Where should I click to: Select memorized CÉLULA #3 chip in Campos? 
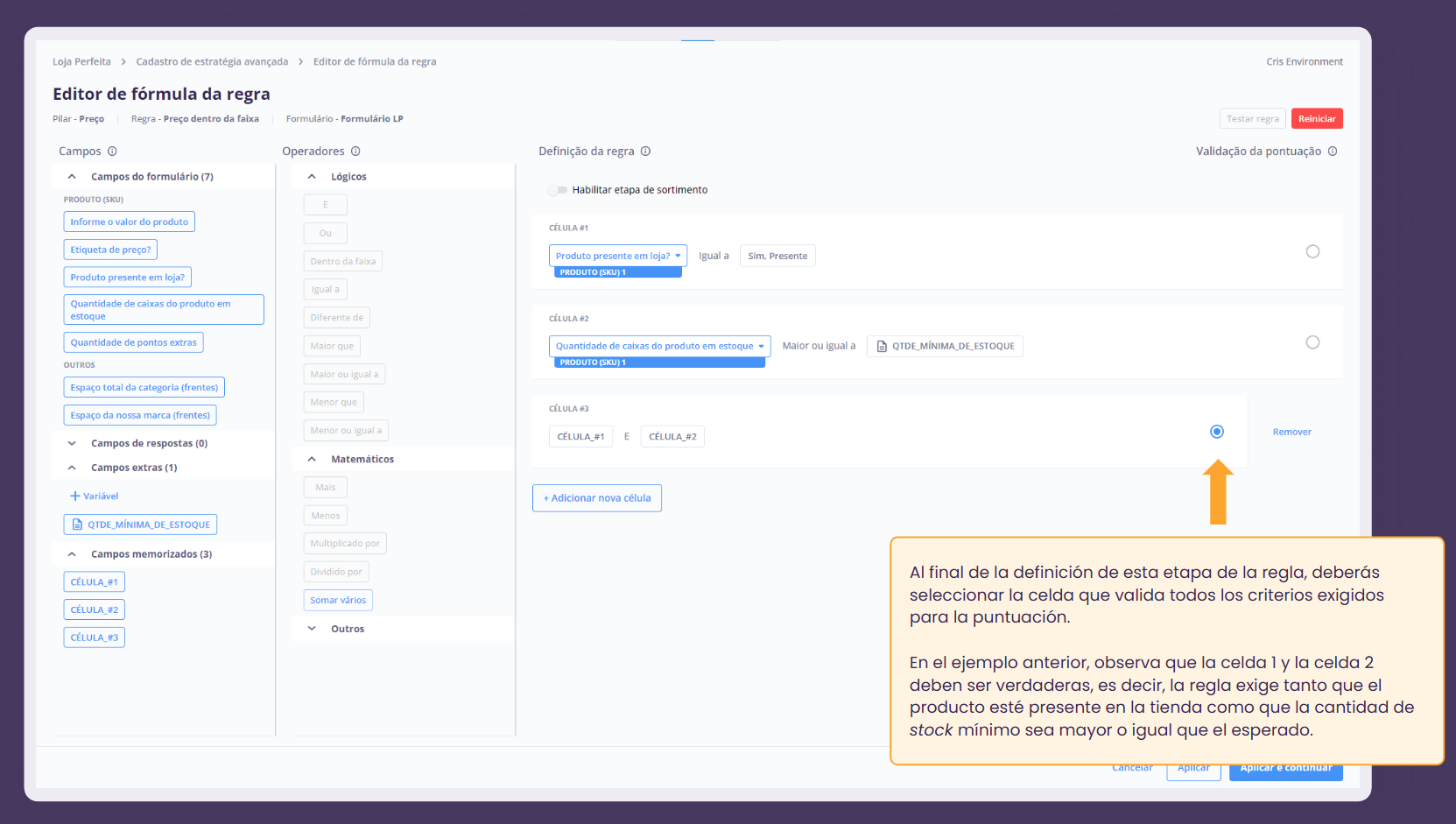(94, 637)
